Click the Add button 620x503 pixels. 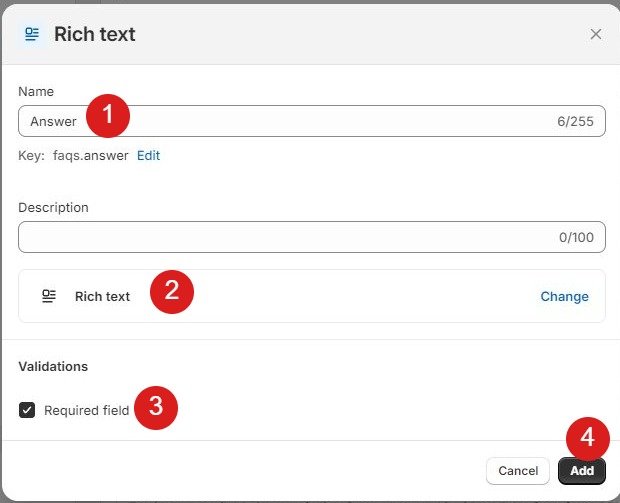[582, 471]
